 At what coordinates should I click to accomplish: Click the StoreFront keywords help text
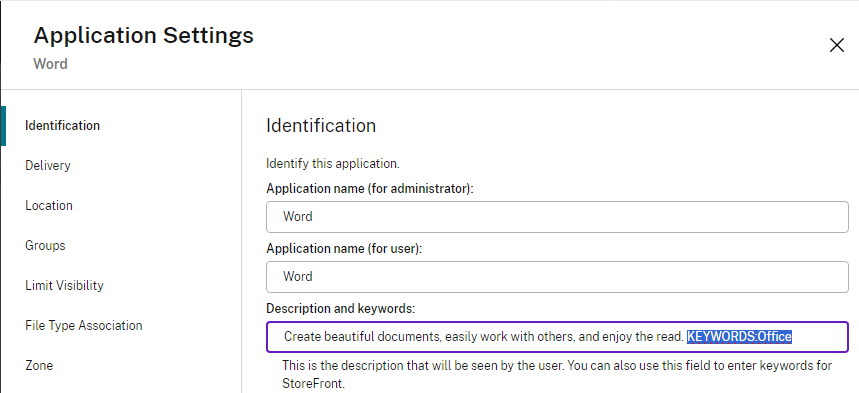(x=557, y=374)
